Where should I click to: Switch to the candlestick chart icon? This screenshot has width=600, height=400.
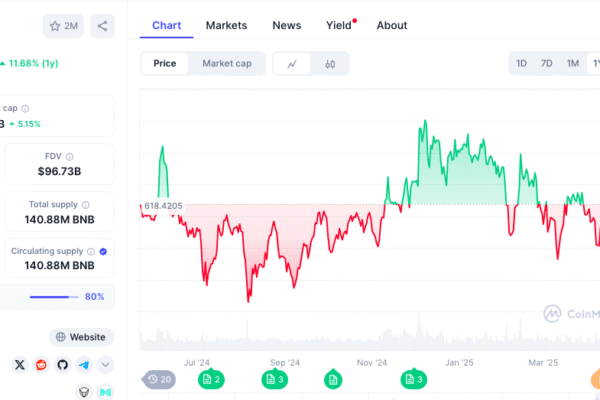[330, 64]
